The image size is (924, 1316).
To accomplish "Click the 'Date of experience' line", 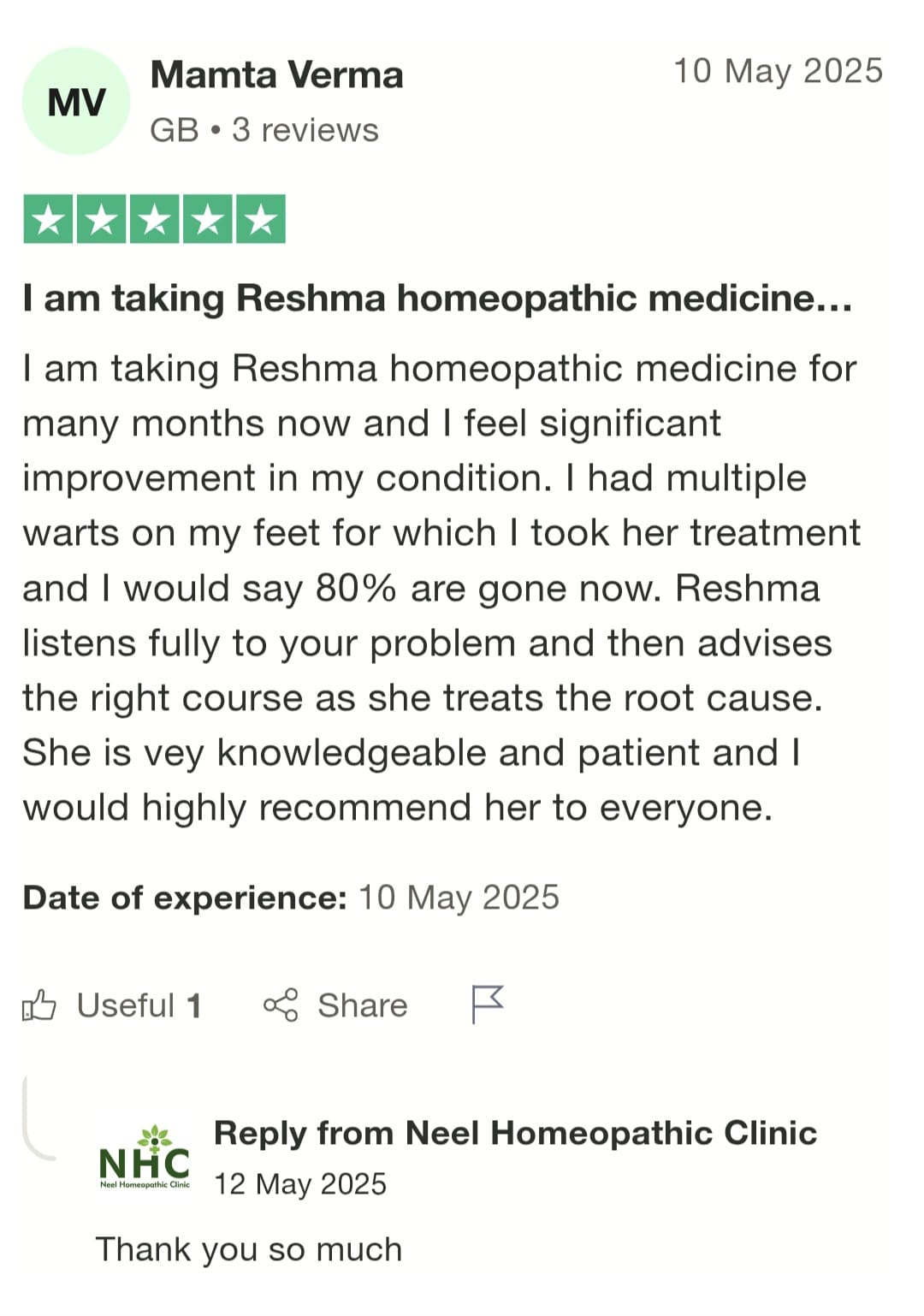I will pyautogui.click(x=291, y=898).
